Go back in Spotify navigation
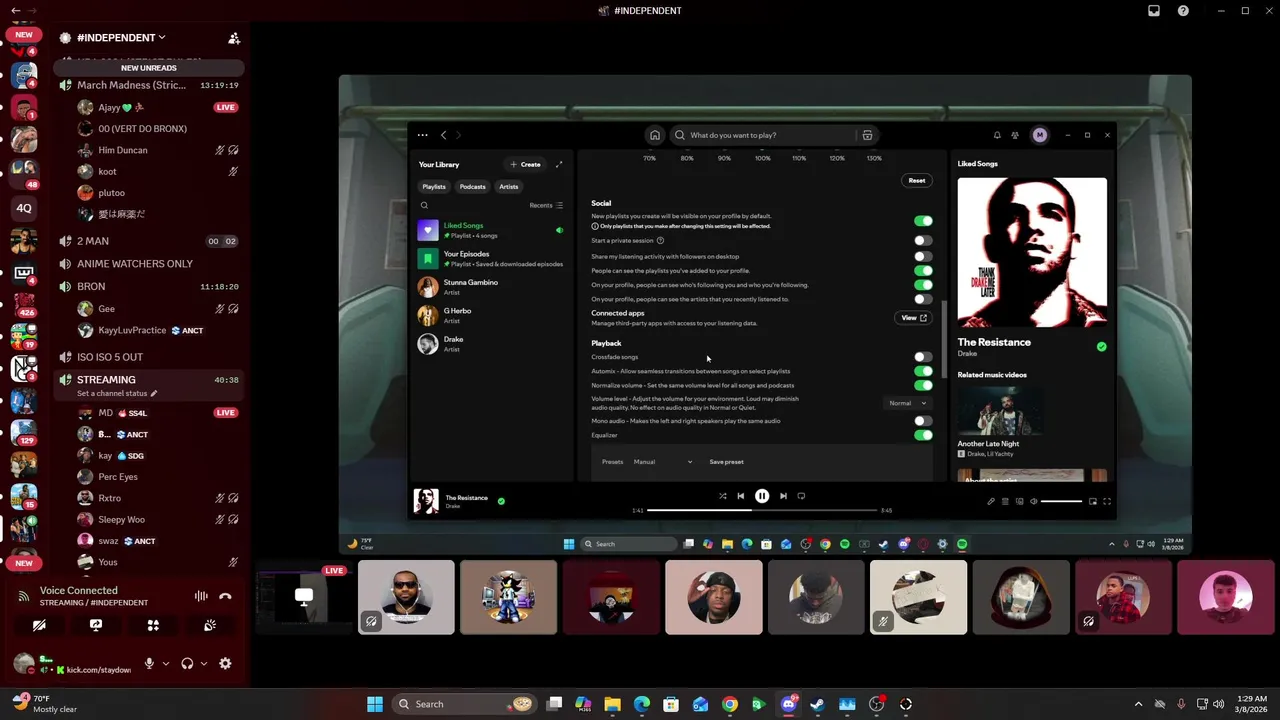The image size is (1280, 720). tap(444, 135)
